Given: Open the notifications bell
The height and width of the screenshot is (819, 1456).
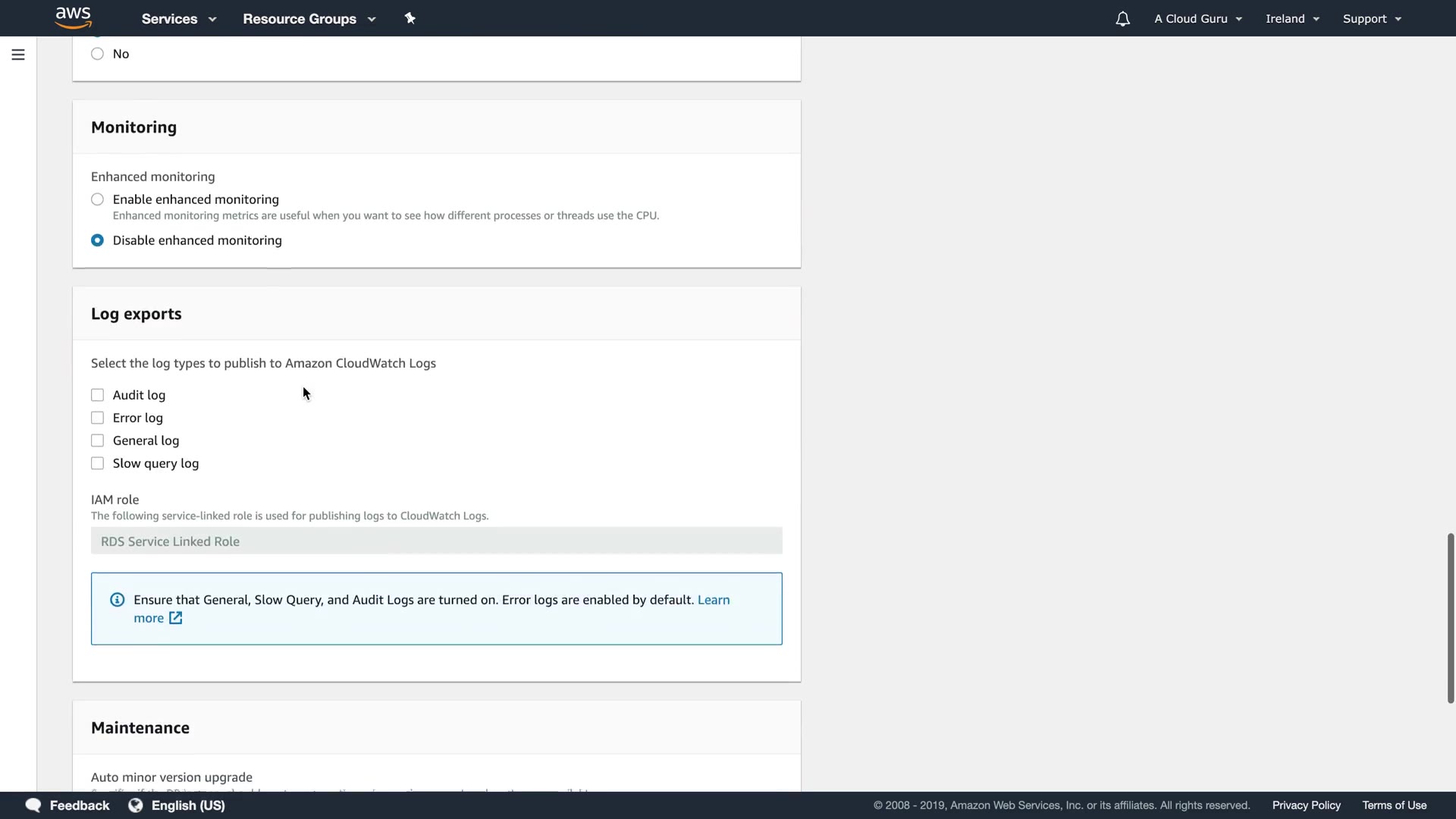Looking at the screenshot, I should click(x=1122, y=19).
